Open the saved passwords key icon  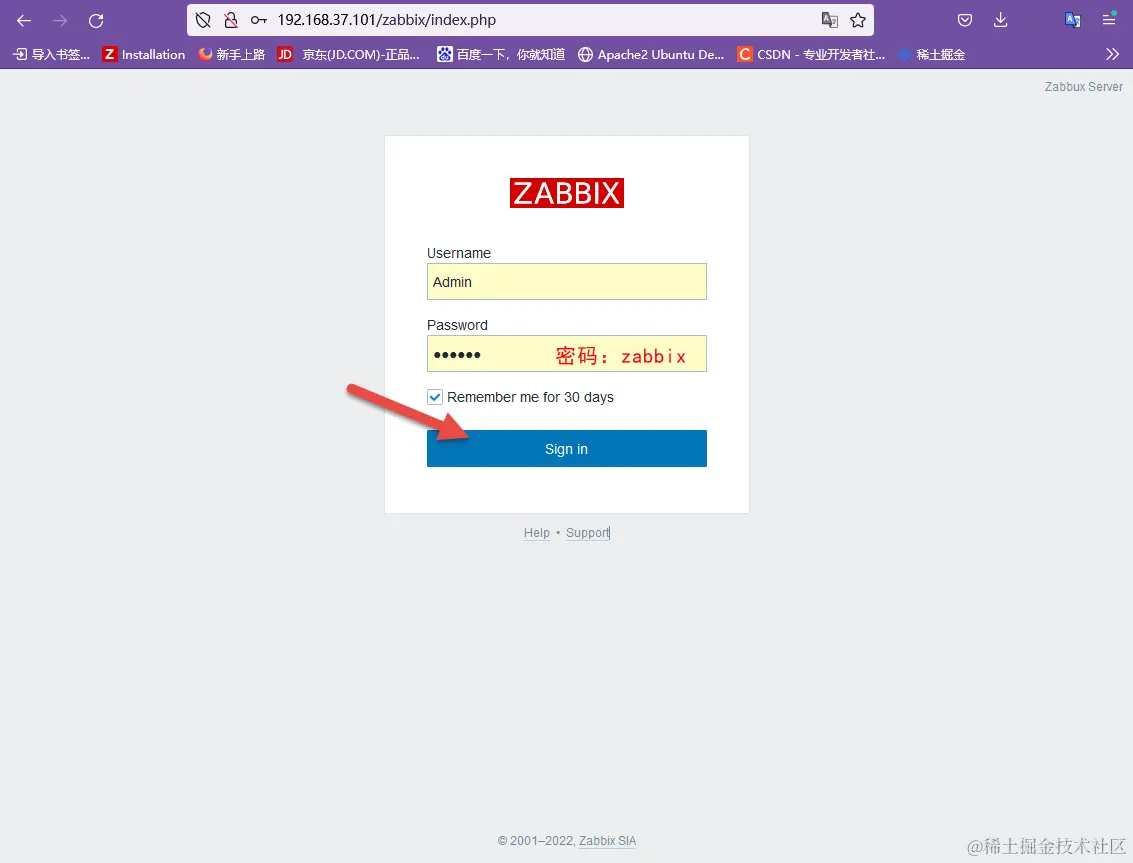[260, 20]
